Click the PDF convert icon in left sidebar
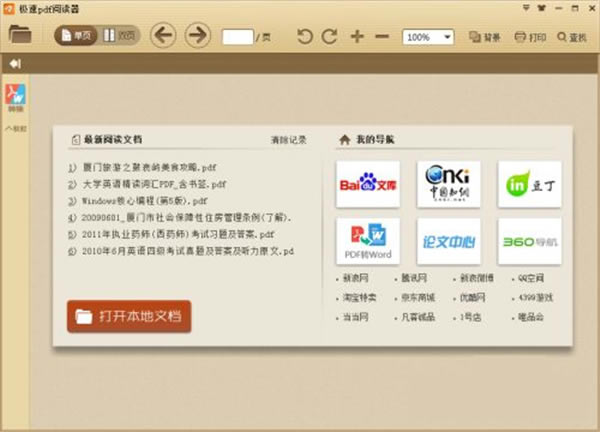Viewport: 600px width, 432px height. pyautogui.click(x=16, y=96)
